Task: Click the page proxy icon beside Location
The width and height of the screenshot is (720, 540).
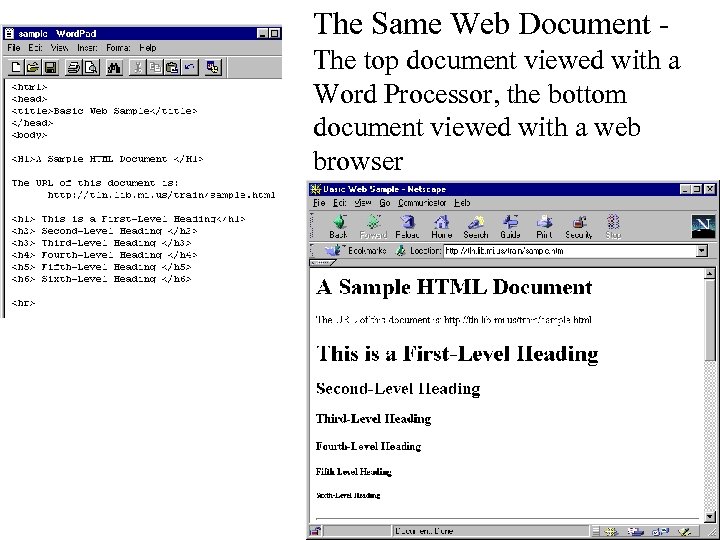Action: pos(401,251)
